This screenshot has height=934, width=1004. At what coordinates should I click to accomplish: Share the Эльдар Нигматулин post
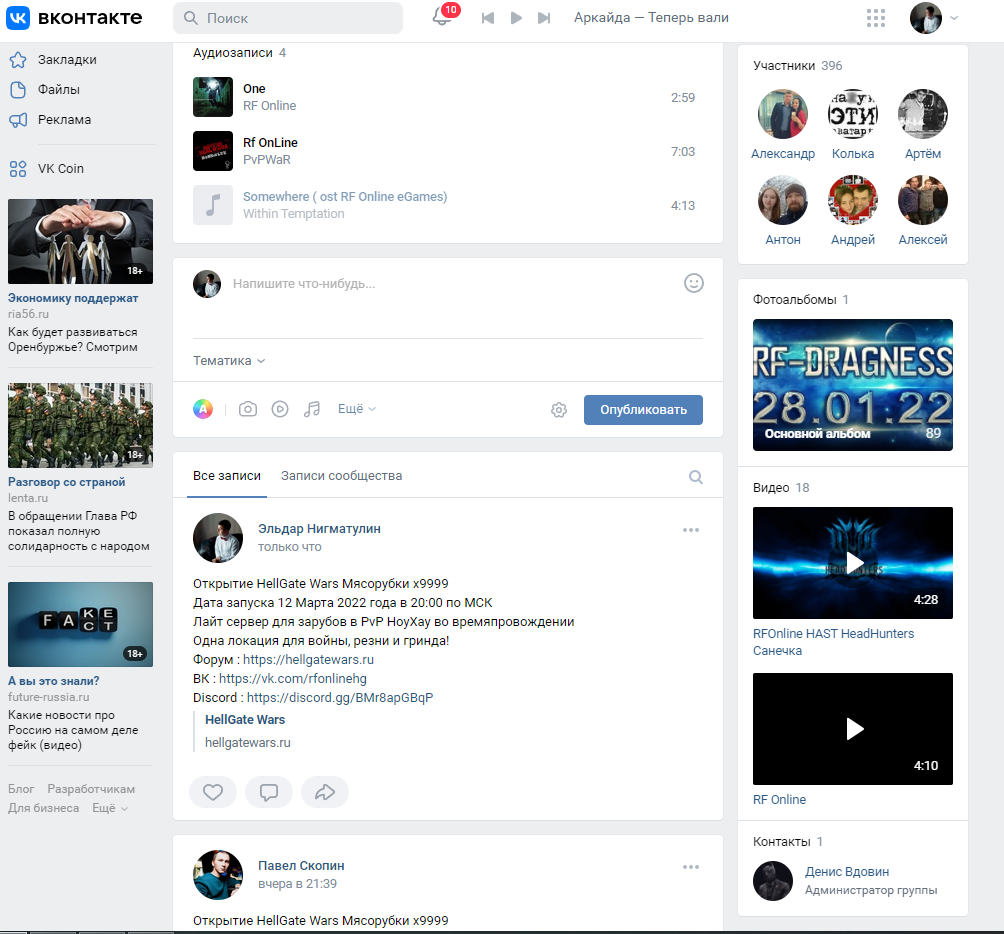(325, 793)
